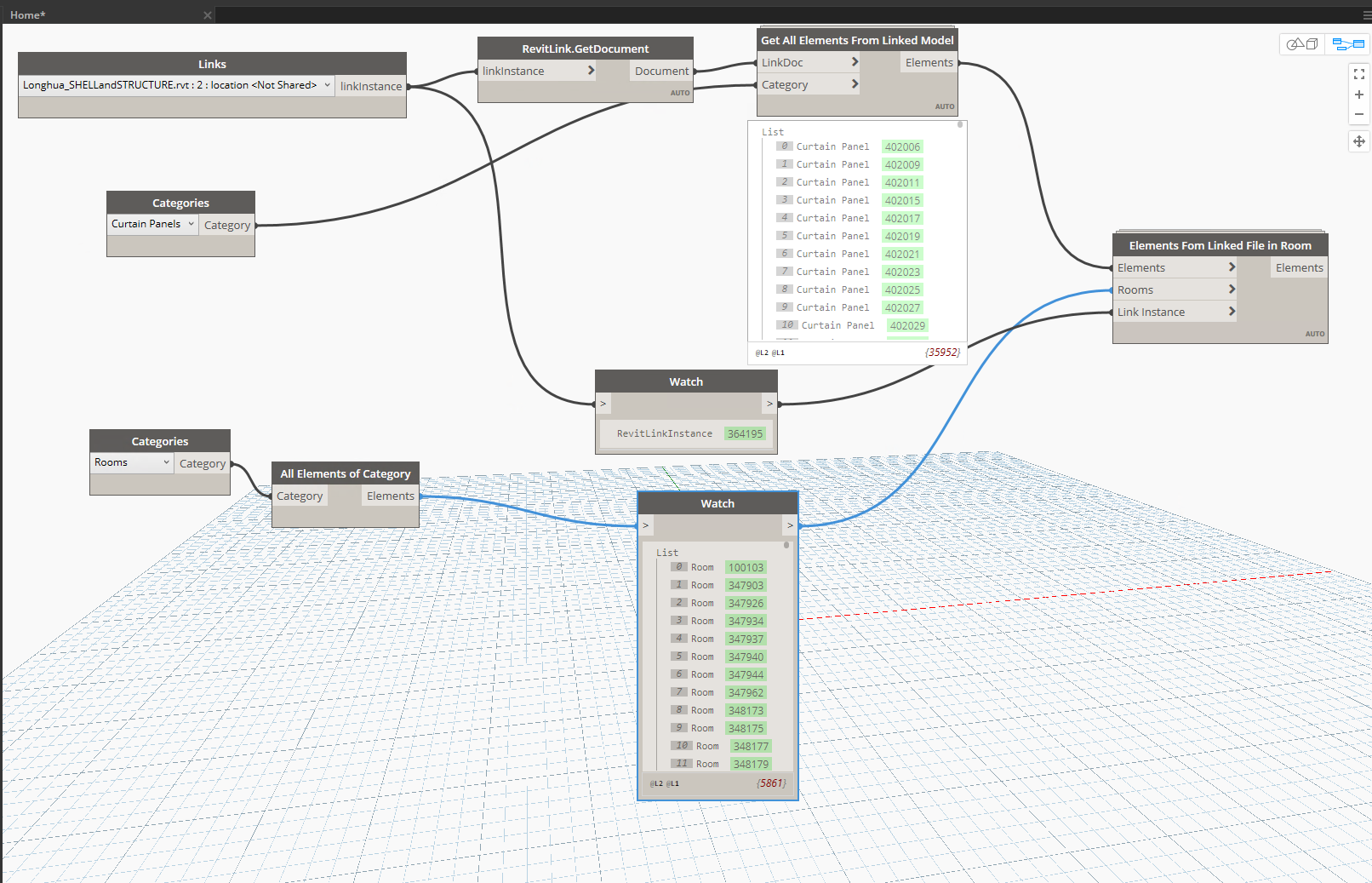This screenshot has width=1372, height=883.
Task: Switch to graph view navigation mode
Action: (x=1348, y=44)
